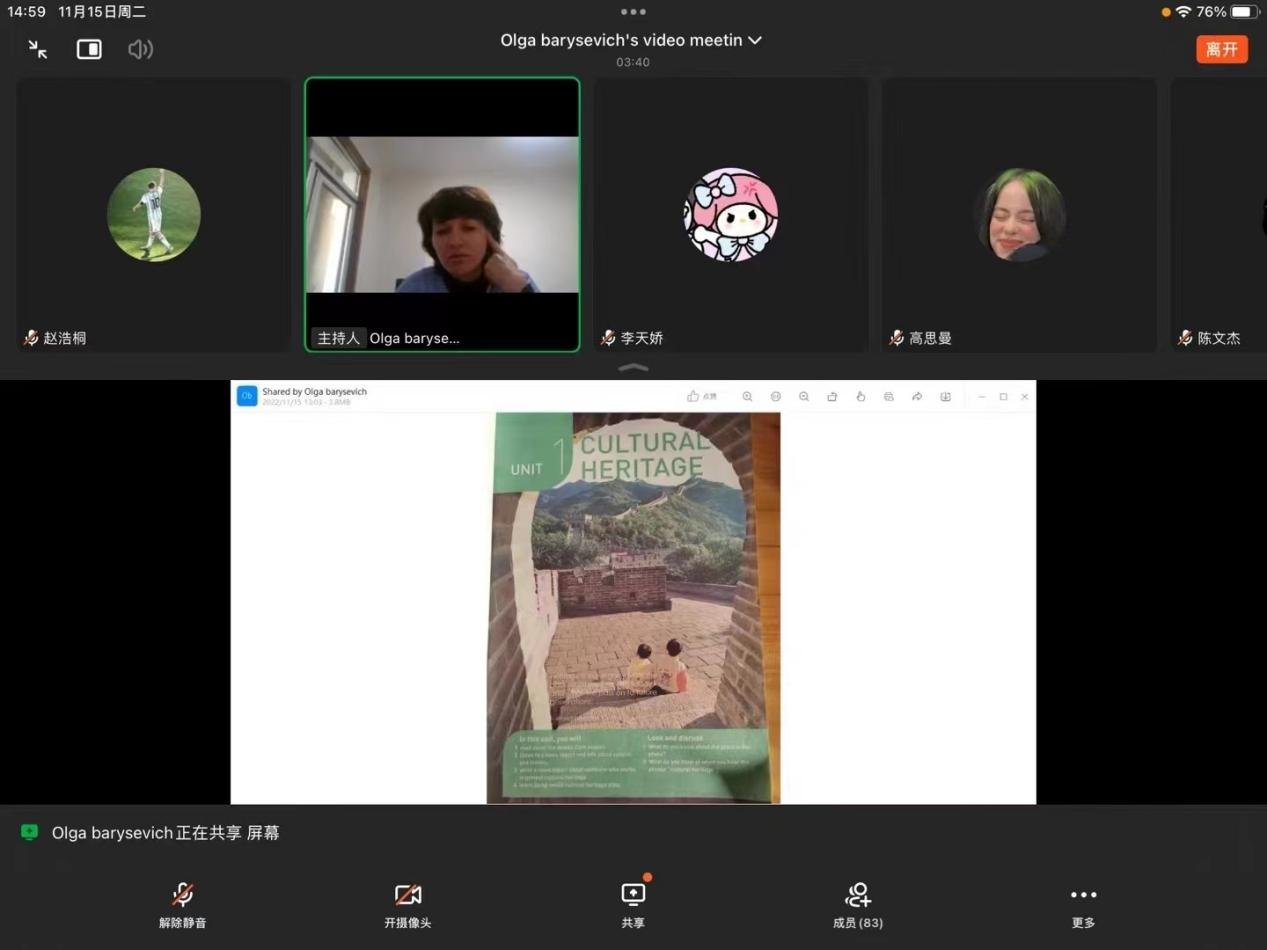Zoom out on the shared image
Viewport: 1267px width, 950px height.
click(x=804, y=397)
